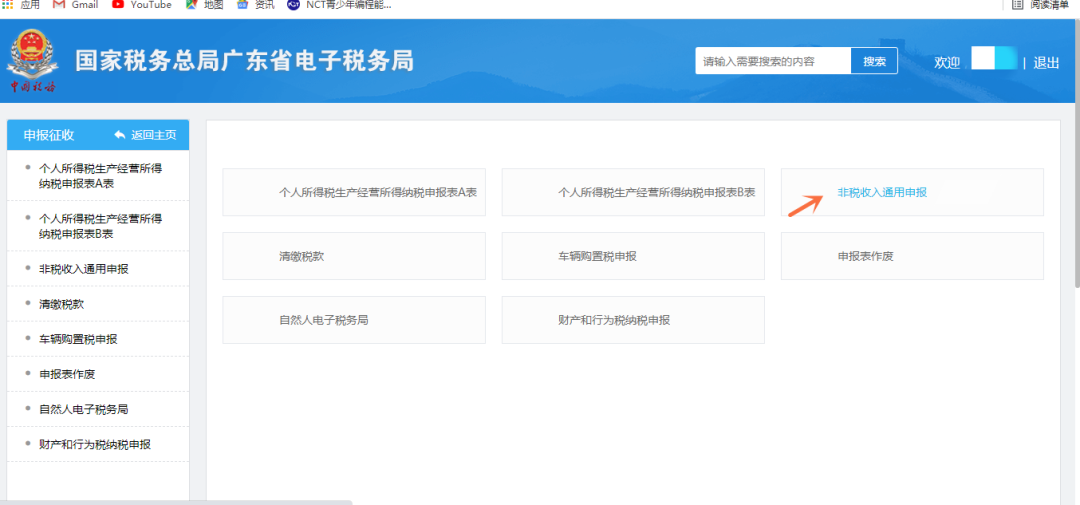Select sidebar item 自然人电子税务局
This screenshot has height=505, width=1080.
98,409
